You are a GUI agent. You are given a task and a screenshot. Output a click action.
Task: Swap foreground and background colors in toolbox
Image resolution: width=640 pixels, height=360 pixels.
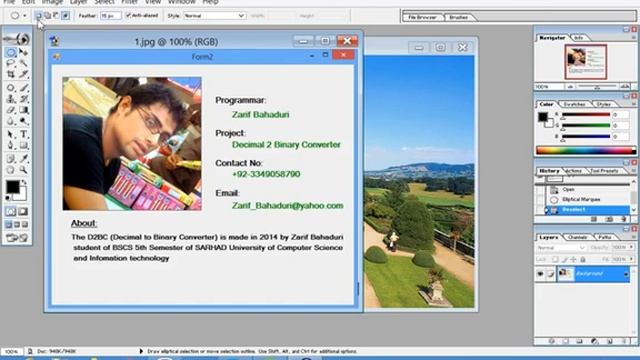click(24, 182)
